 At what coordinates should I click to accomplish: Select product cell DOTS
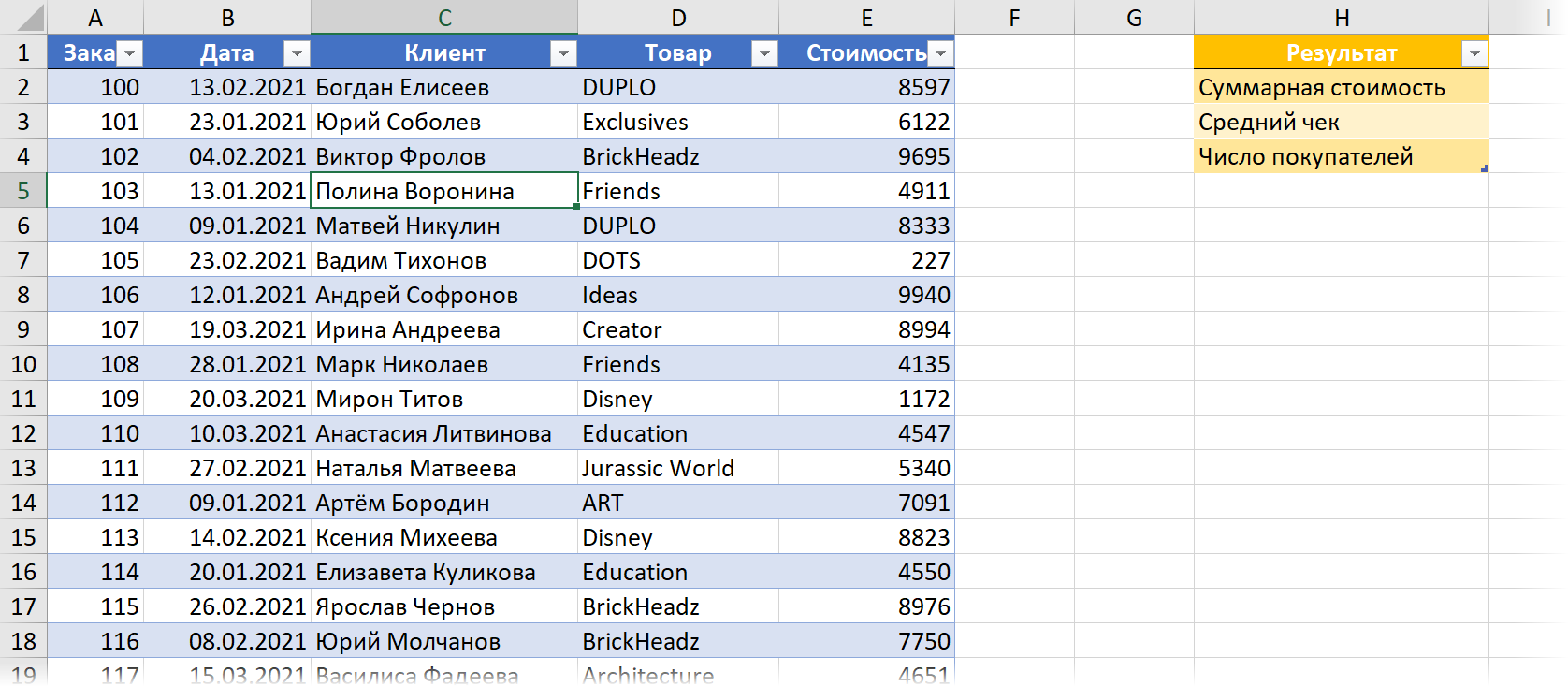(x=678, y=260)
